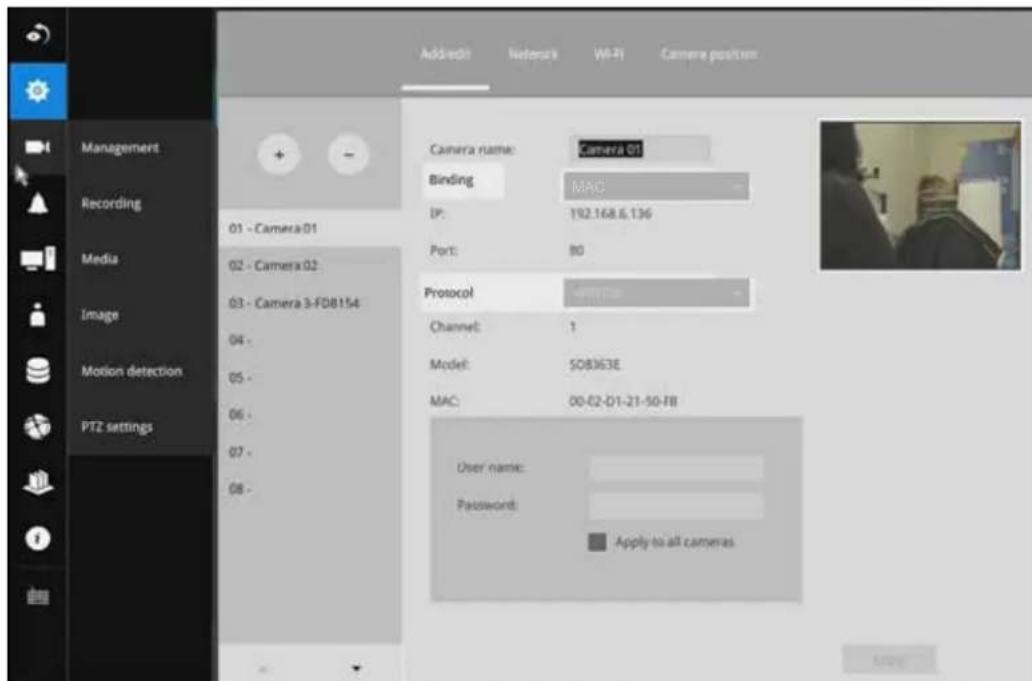Image resolution: width=1032 pixels, height=681 pixels.
Task: Click the Port value 80
Action: point(576,251)
